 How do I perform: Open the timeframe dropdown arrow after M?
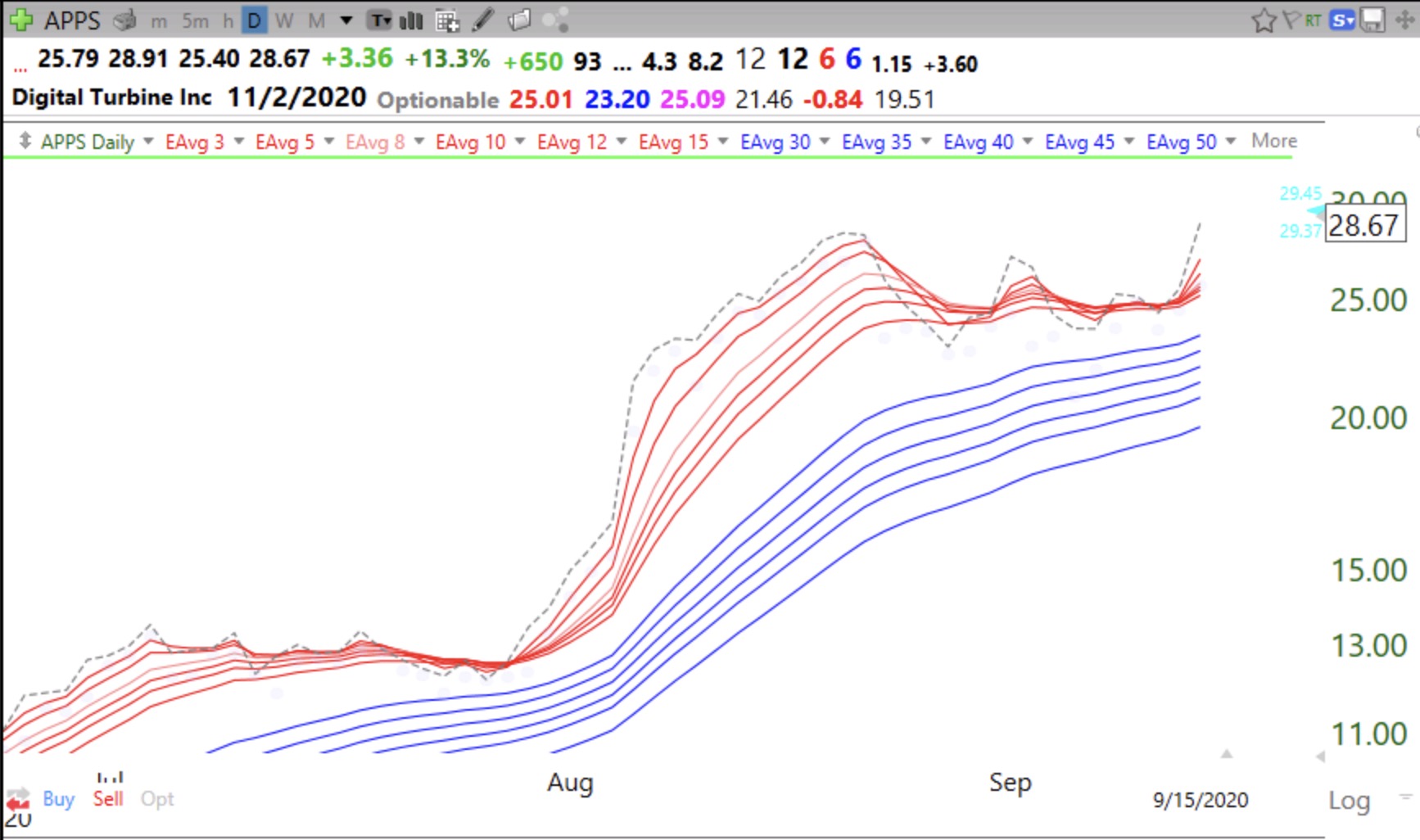346,20
